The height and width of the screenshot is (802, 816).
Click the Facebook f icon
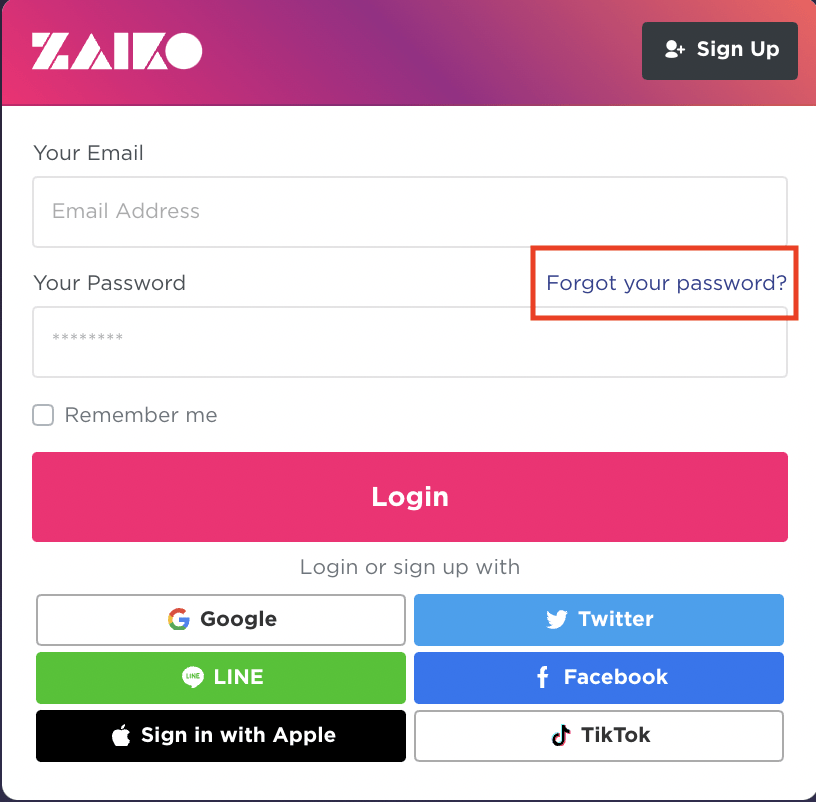coord(542,677)
